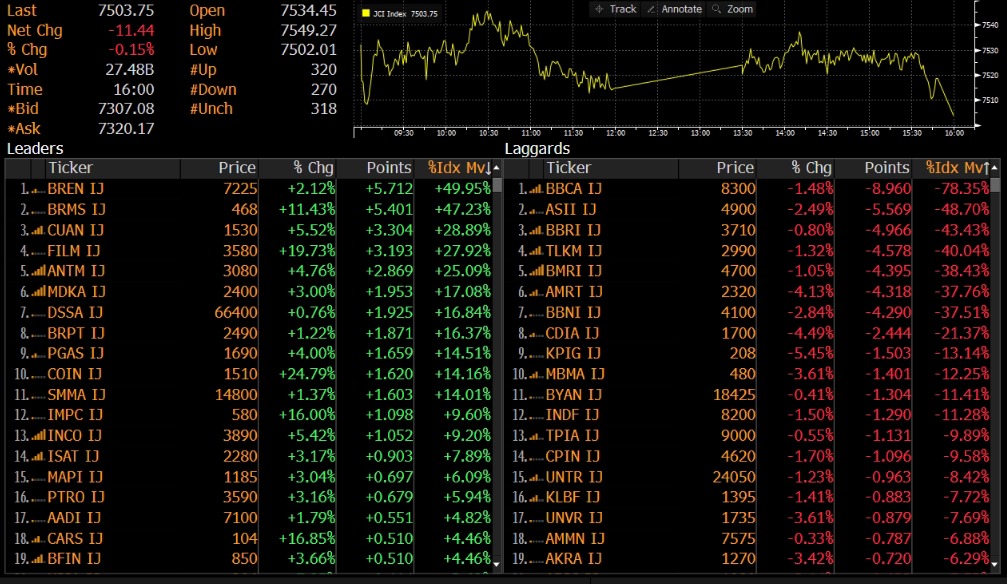Select PTRO IJ ticker in Leaders
Viewport: 1007px width, 584px height.
pyautogui.click(x=76, y=498)
